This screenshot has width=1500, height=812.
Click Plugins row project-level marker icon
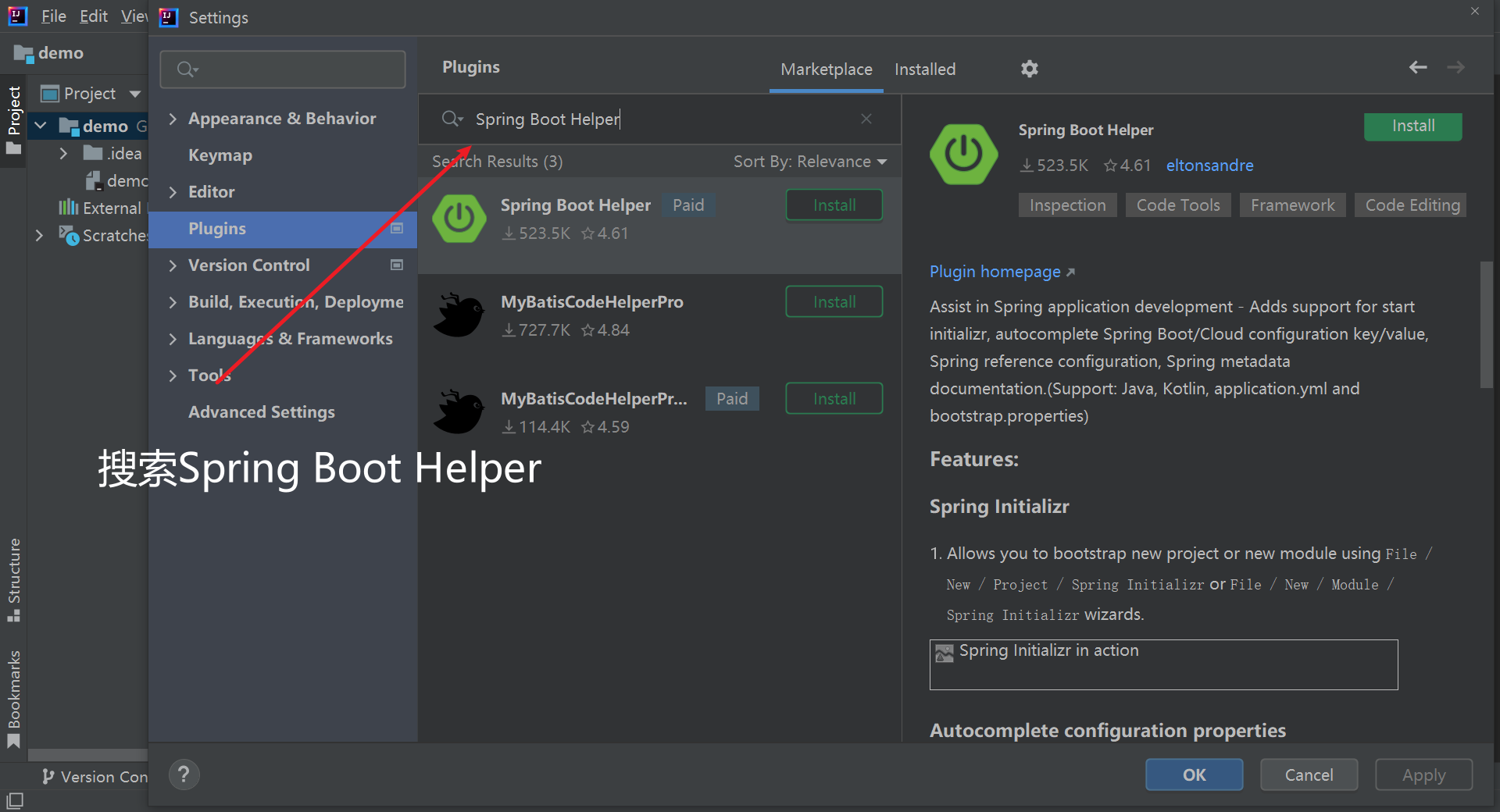[397, 229]
